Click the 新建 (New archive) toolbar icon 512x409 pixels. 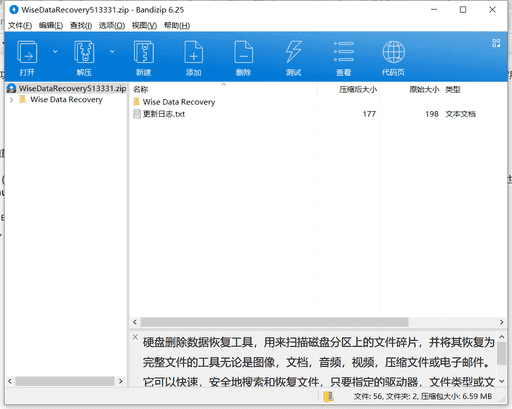click(x=144, y=52)
